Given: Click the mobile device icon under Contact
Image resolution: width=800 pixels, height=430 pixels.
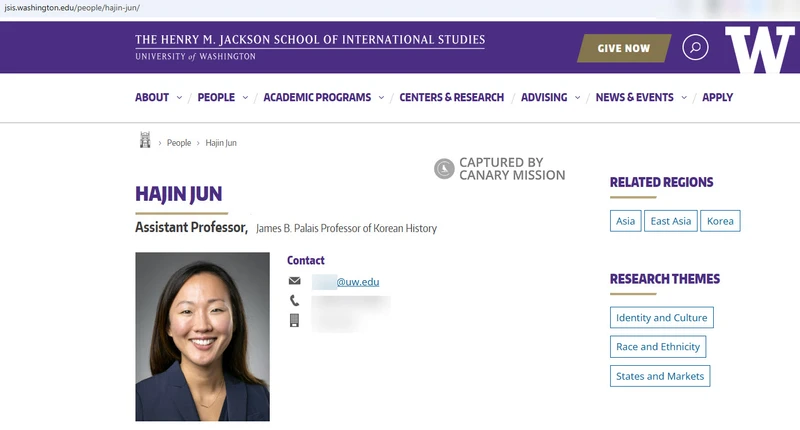Looking at the screenshot, I should pyautogui.click(x=294, y=321).
